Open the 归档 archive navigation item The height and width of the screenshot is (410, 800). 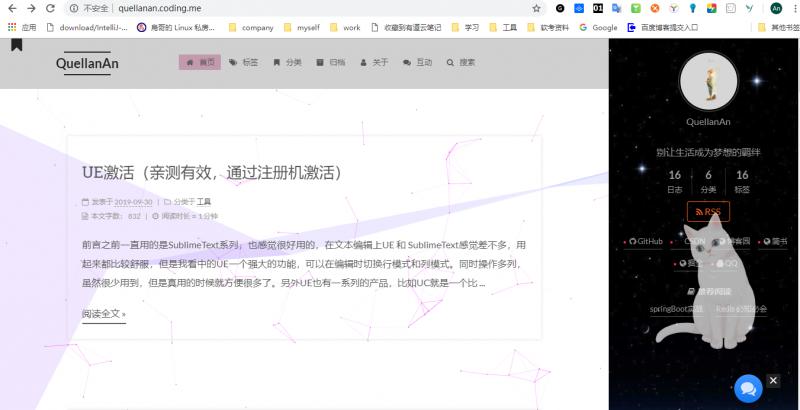tap(331, 62)
